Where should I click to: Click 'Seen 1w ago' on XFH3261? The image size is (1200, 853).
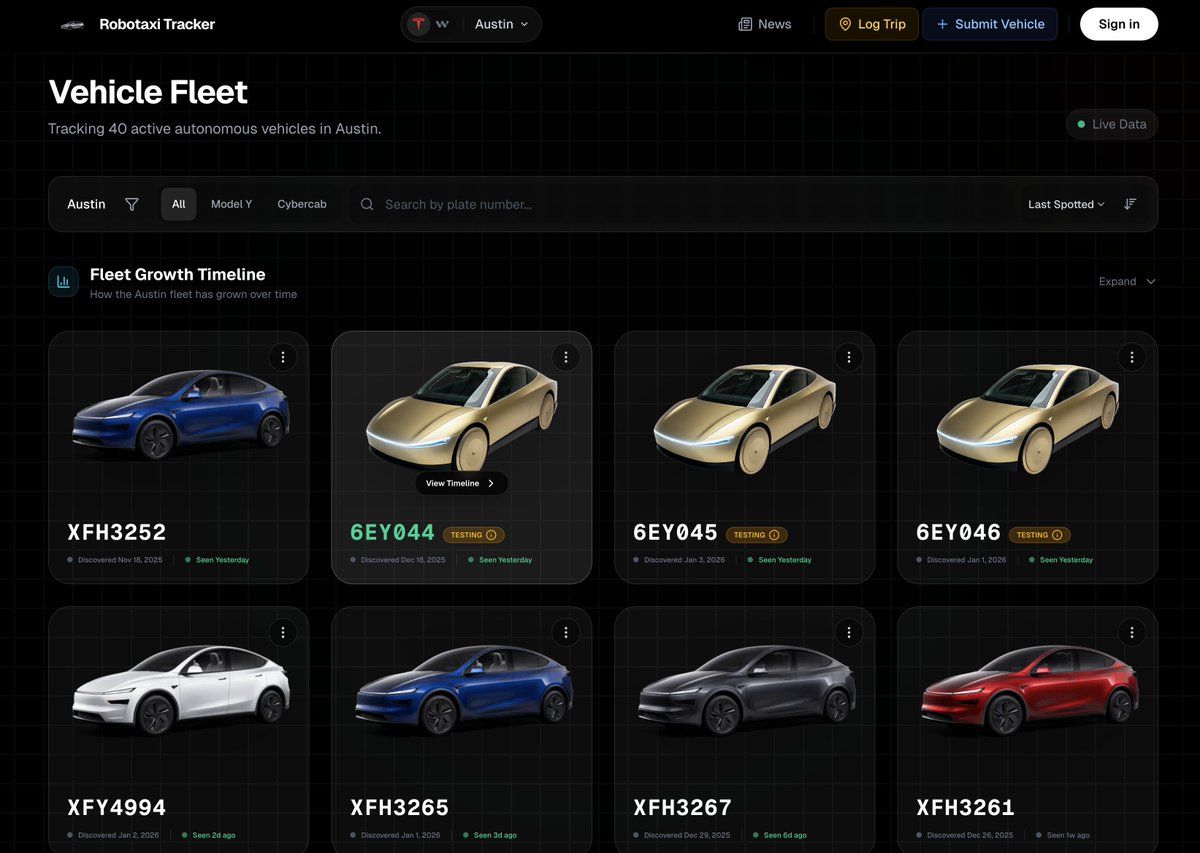(x=1069, y=835)
